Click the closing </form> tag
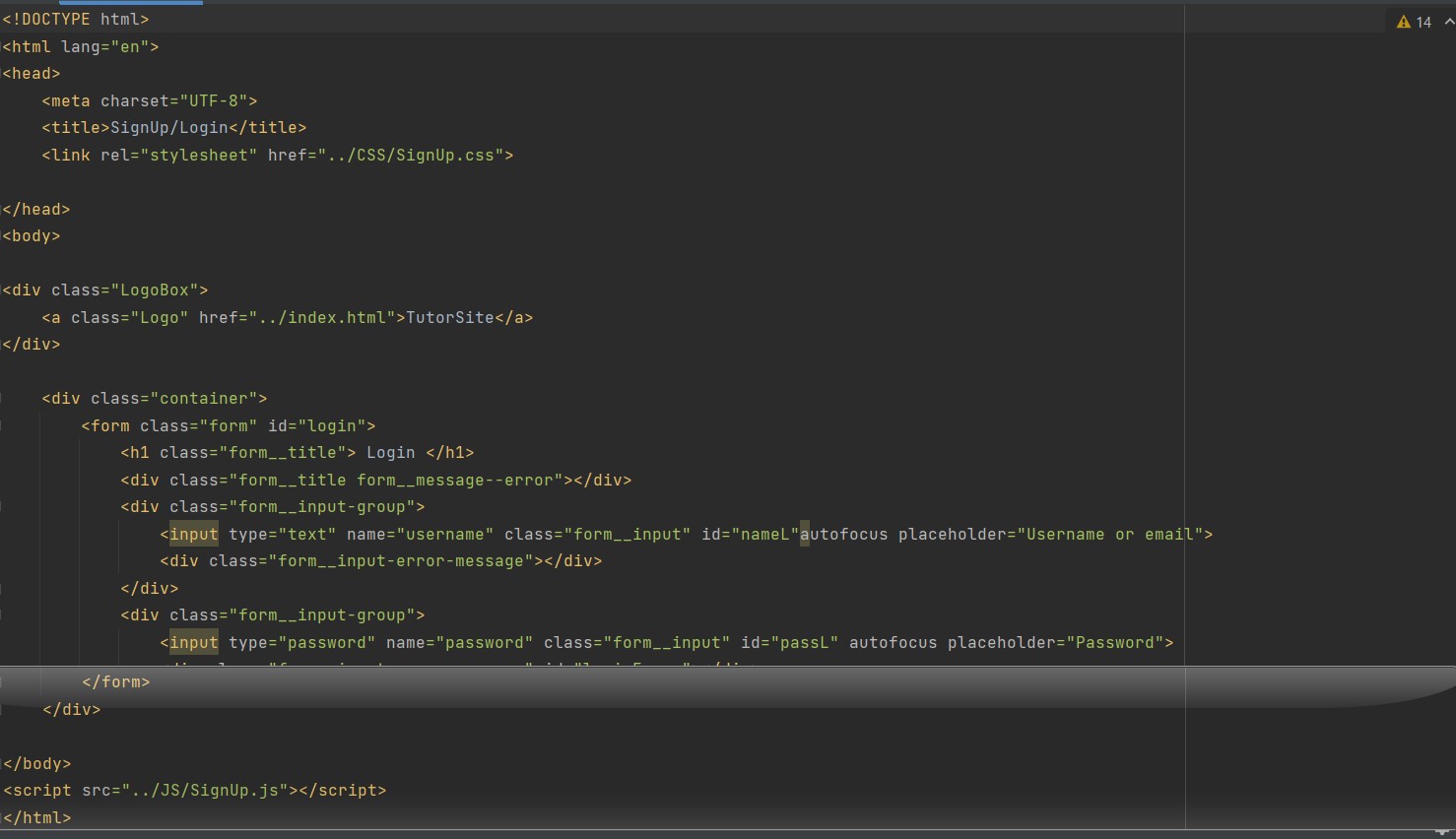The height and width of the screenshot is (839, 1456). coord(115,681)
